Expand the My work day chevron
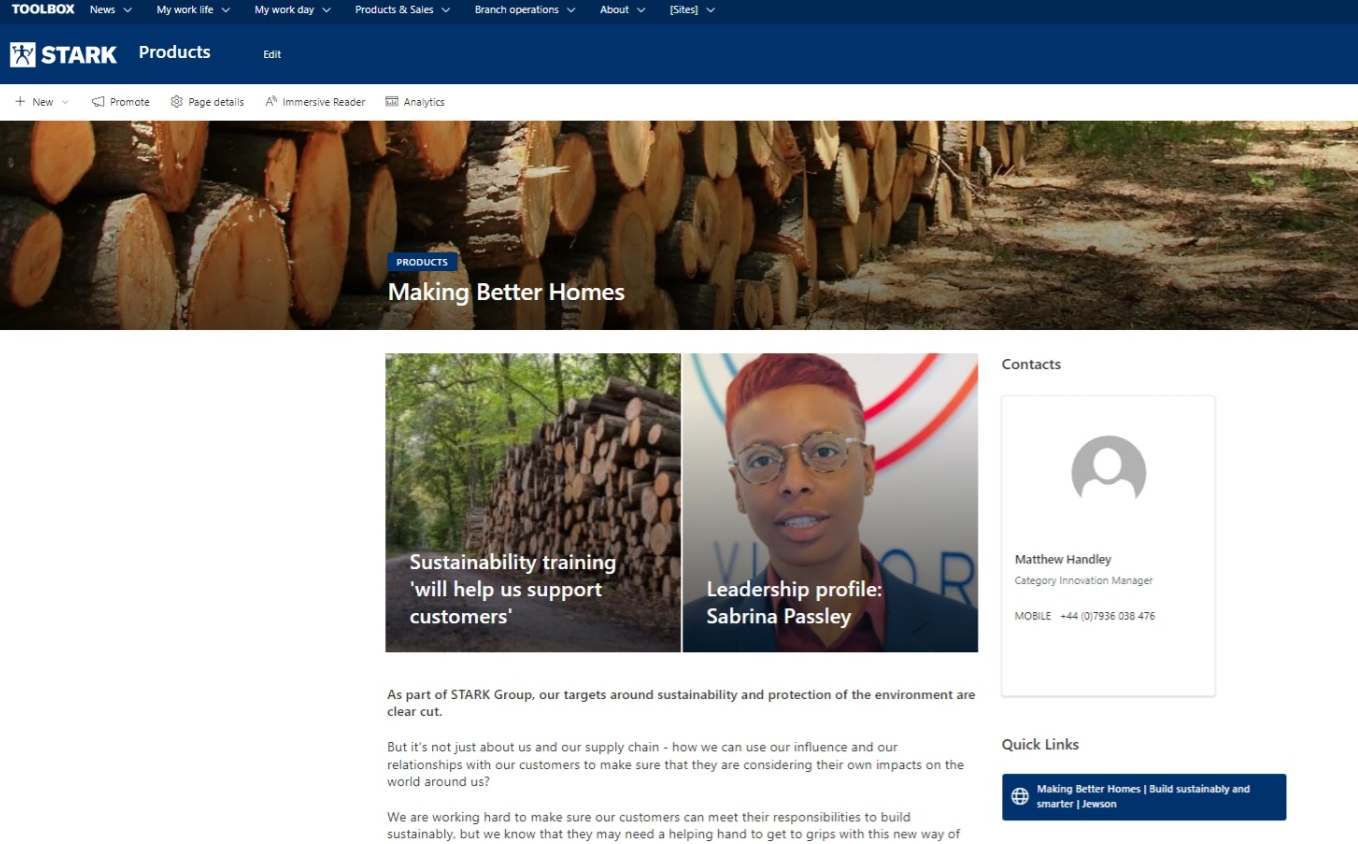This screenshot has height=844, width=1358. (x=326, y=10)
